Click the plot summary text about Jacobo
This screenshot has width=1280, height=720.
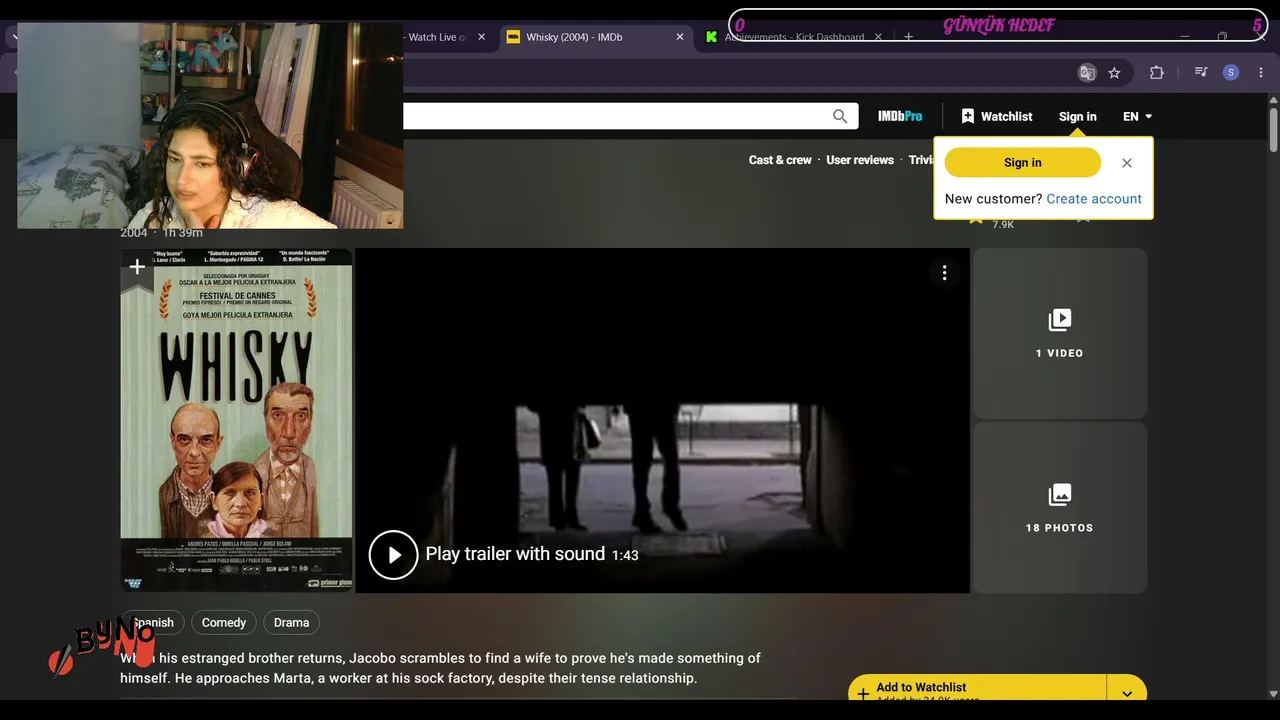click(440, 668)
